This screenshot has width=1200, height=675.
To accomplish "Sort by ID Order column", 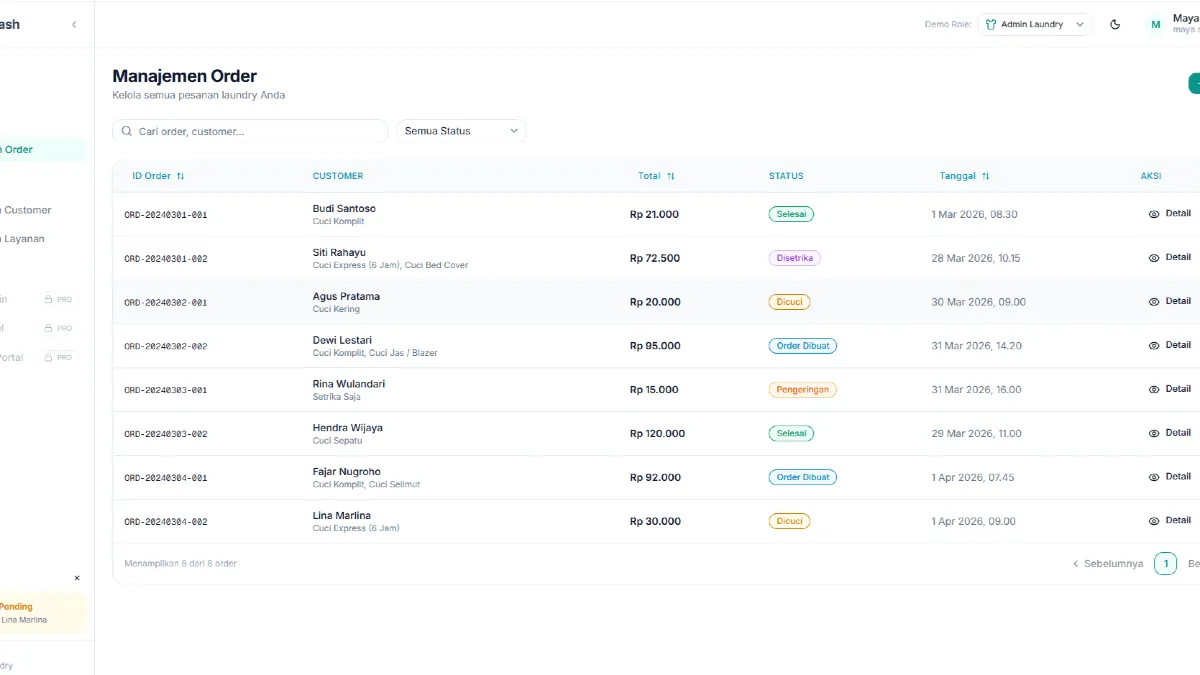I will coord(158,176).
